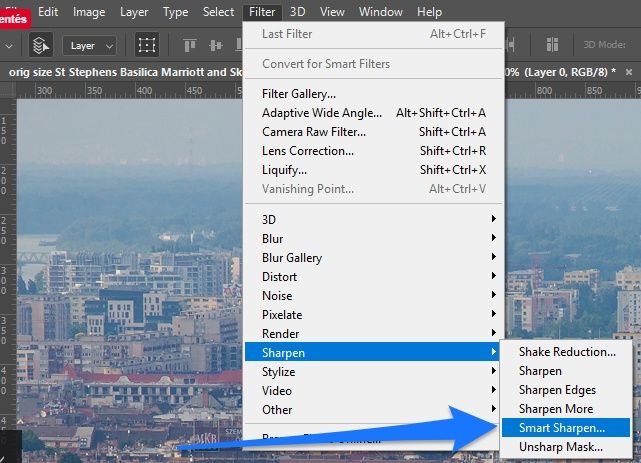Expand the Stylize submenu

pos(372,371)
